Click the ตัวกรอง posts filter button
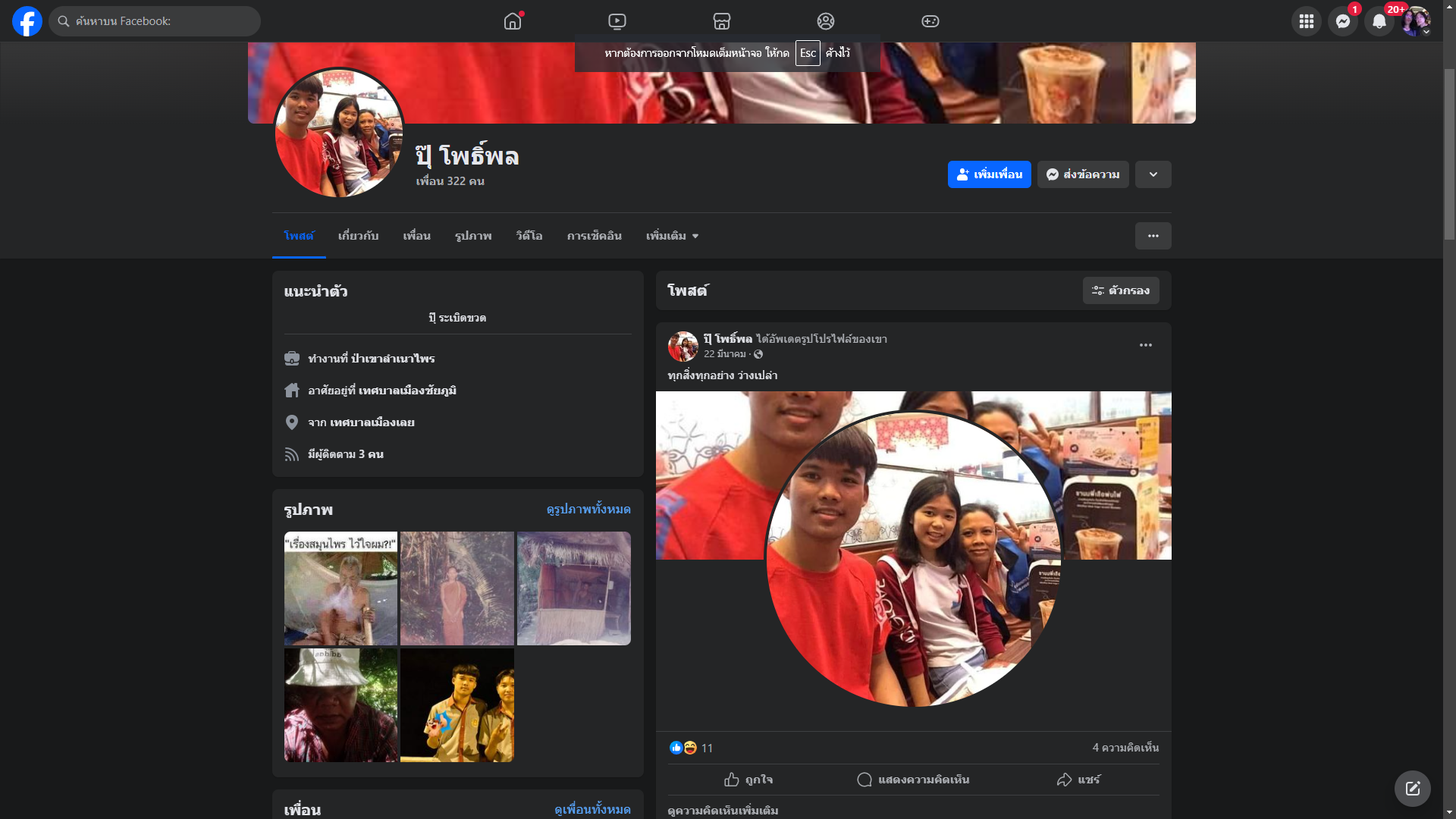Viewport: 1456px width, 819px height. 1120,290
